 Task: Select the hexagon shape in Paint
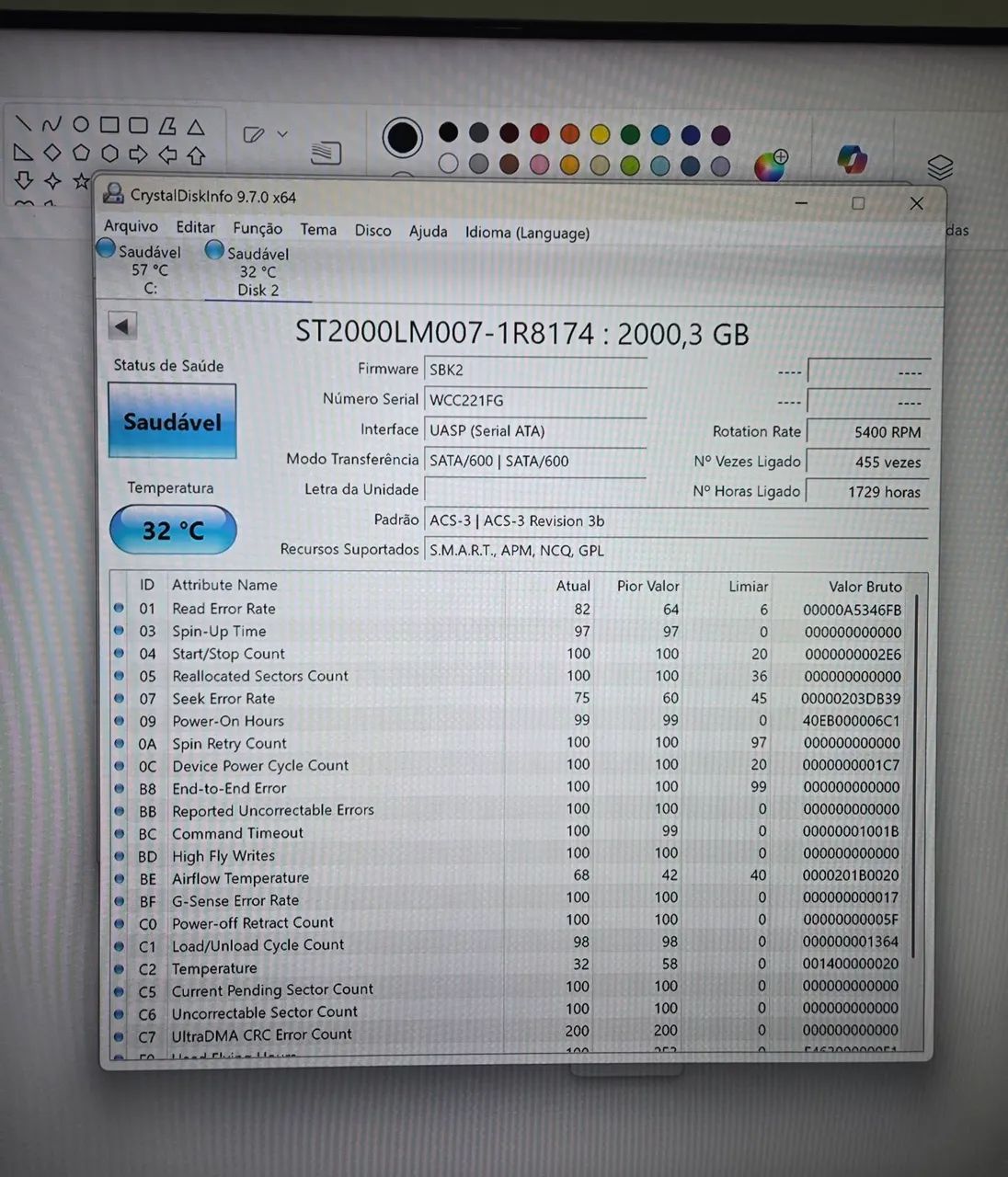tap(109, 154)
